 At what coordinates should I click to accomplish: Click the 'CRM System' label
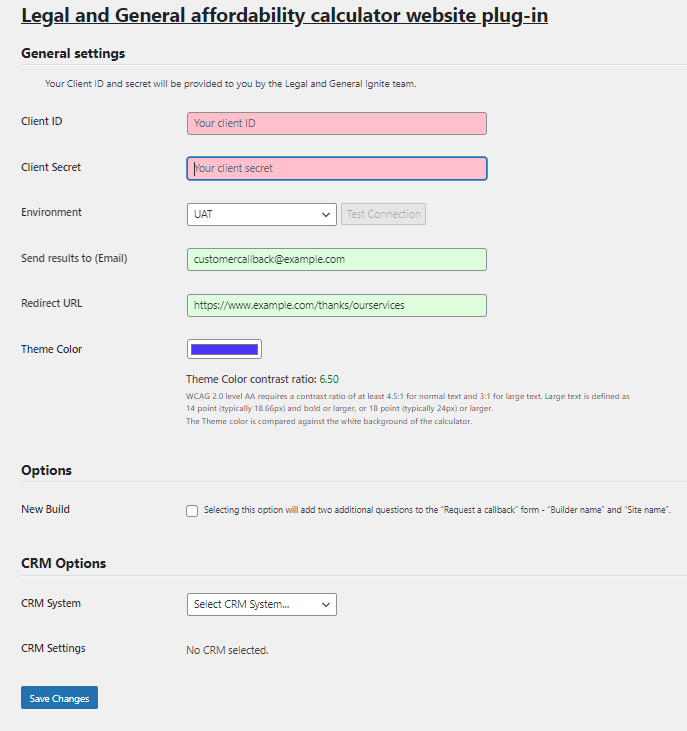pyautogui.click(x=51, y=603)
